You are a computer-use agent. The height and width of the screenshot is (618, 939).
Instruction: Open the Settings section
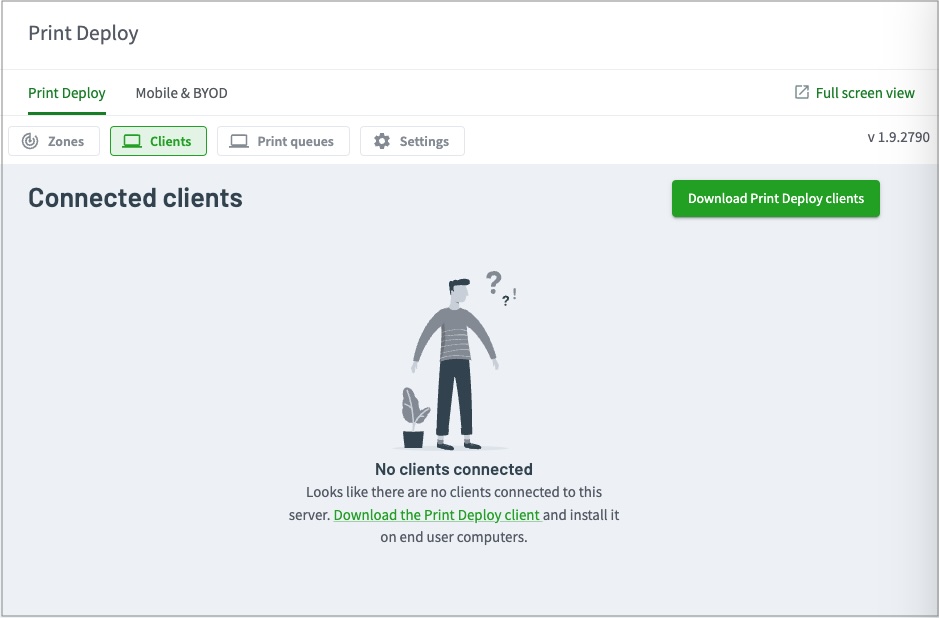pos(412,141)
